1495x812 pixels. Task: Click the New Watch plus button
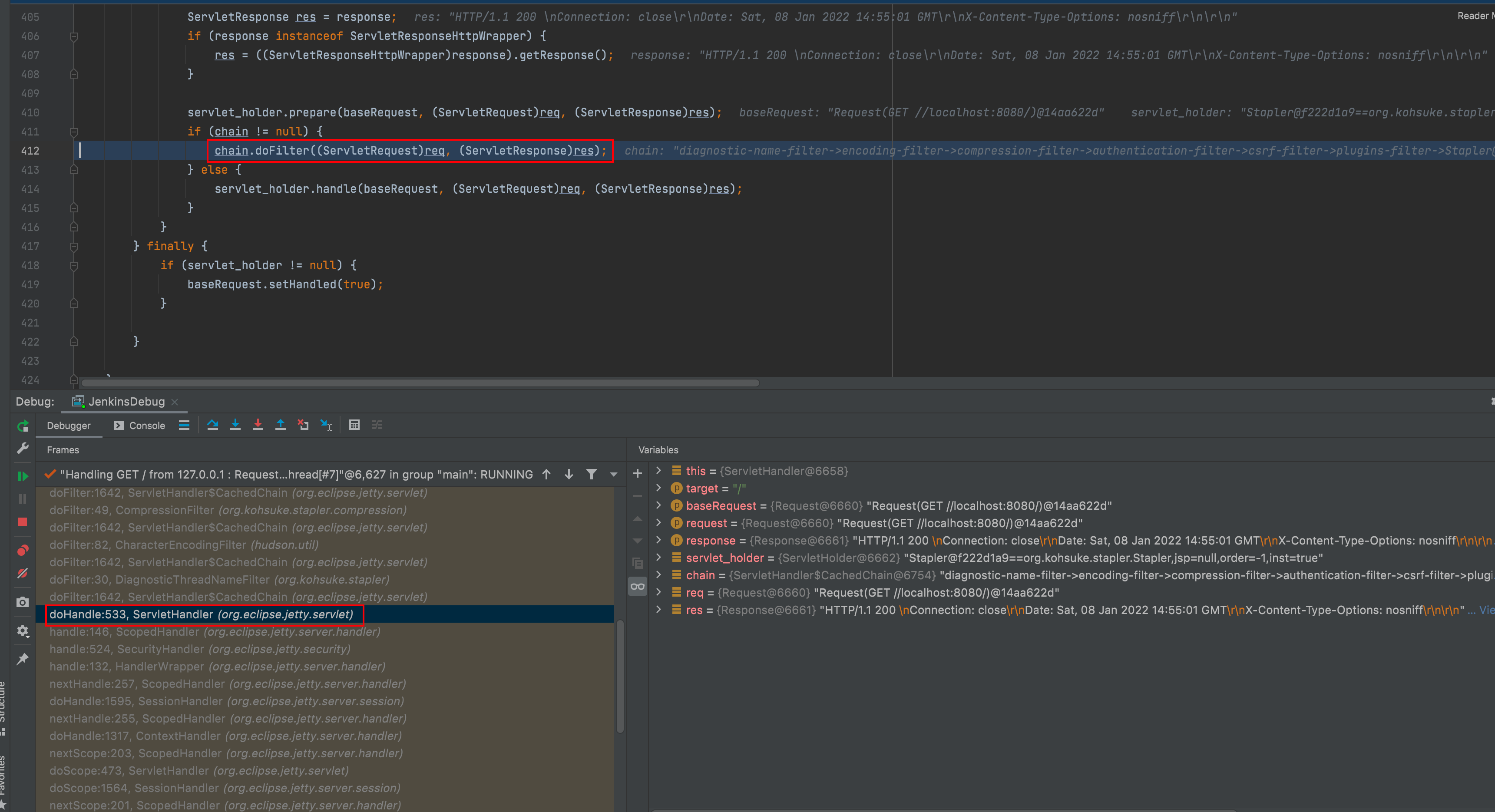click(637, 473)
